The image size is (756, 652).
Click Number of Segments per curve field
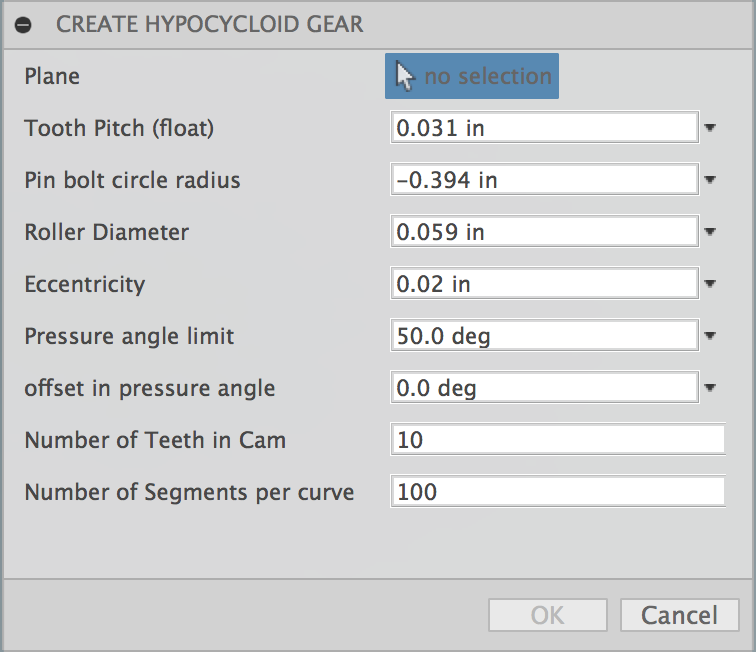557,492
